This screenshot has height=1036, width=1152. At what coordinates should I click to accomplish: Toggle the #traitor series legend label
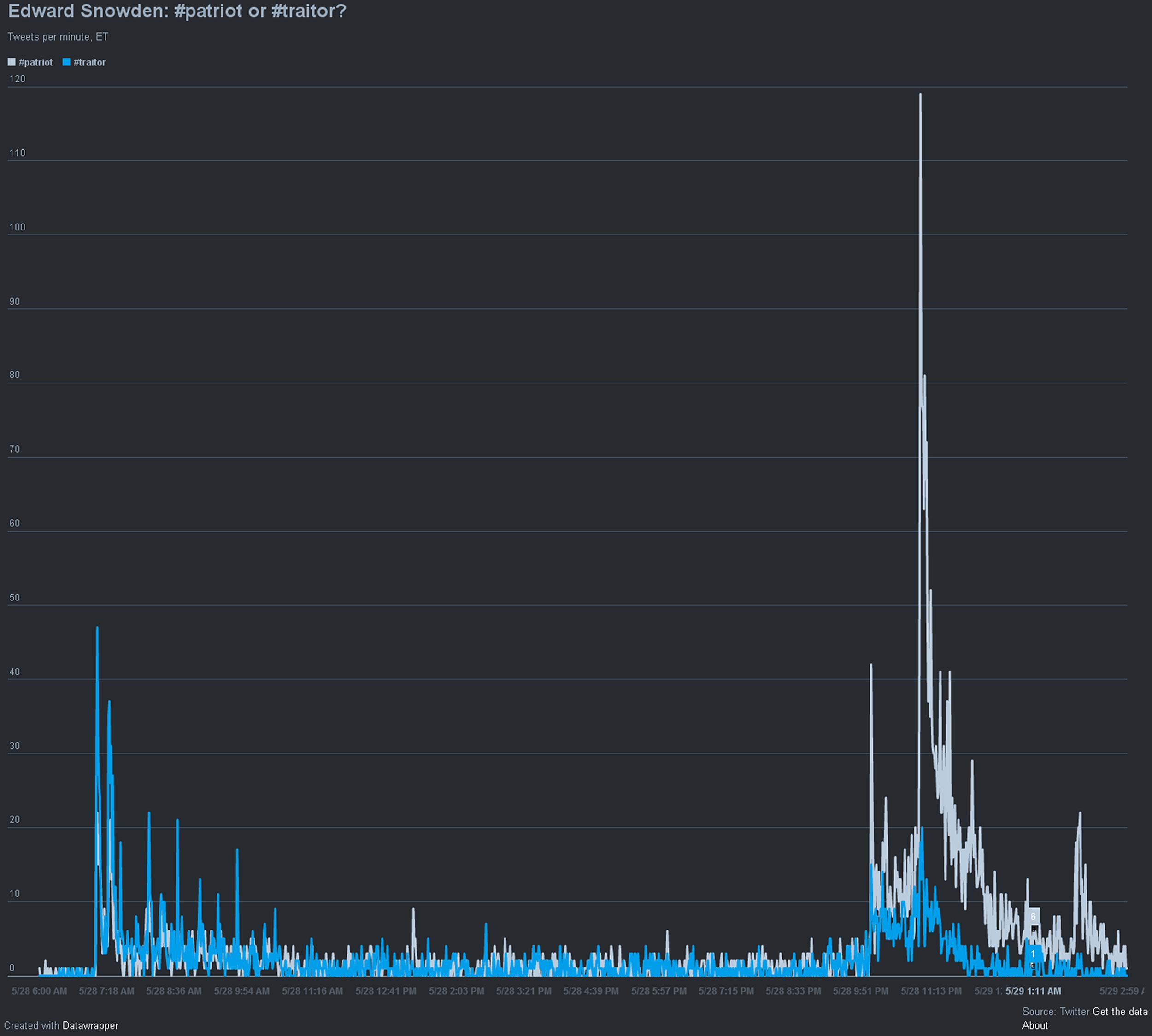click(89, 62)
